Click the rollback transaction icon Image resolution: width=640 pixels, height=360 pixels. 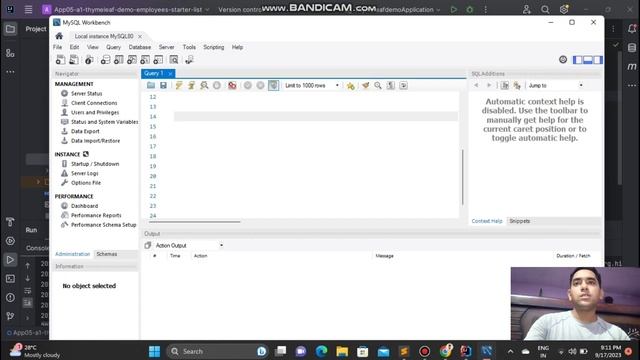(260, 85)
